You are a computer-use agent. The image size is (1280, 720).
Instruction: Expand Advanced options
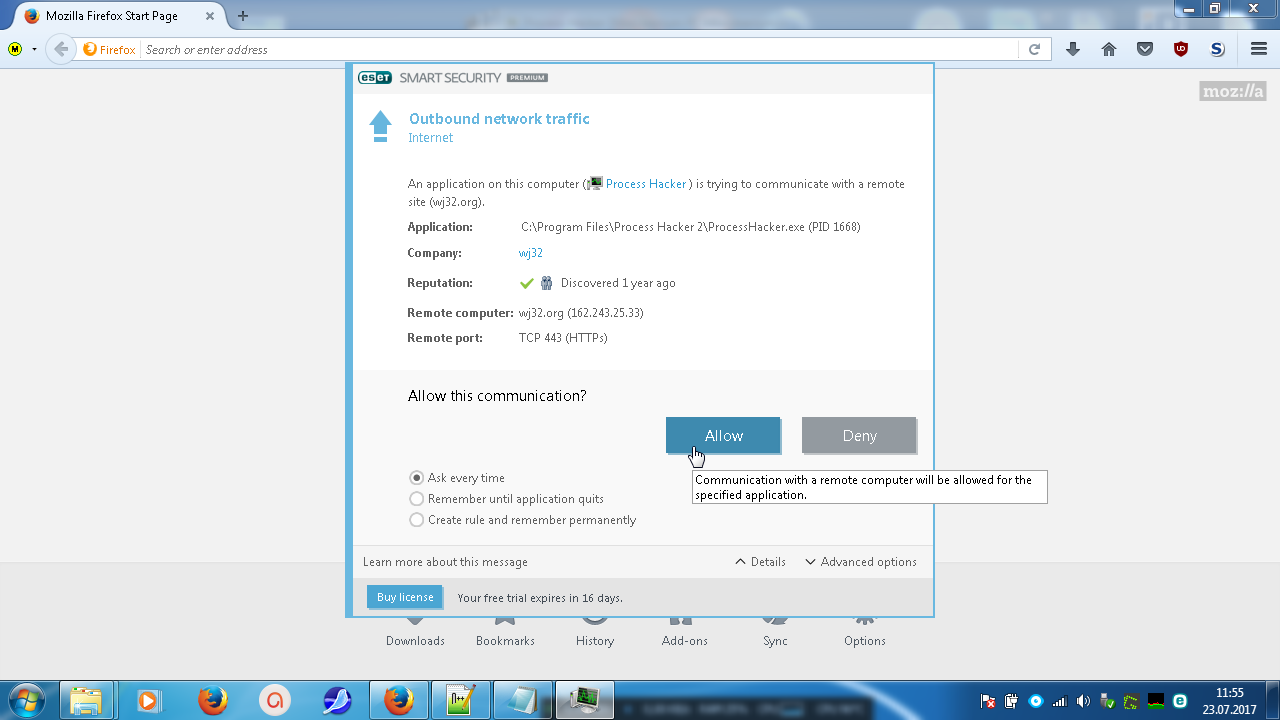pyautogui.click(x=861, y=562)
